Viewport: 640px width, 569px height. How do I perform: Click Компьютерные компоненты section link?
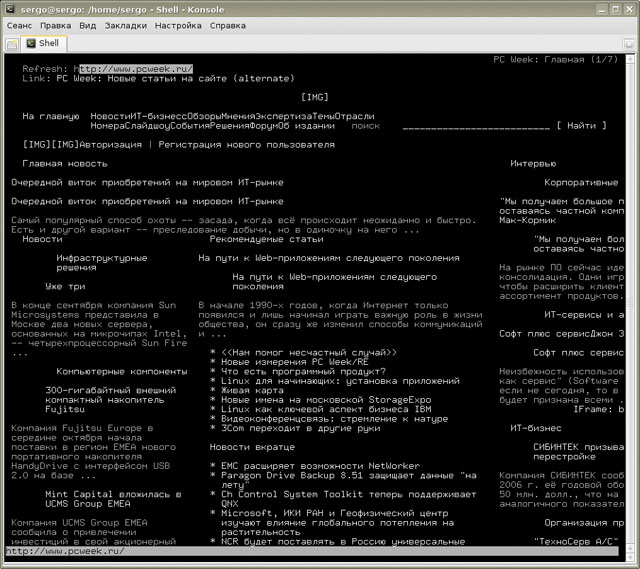tap(122, 371)
